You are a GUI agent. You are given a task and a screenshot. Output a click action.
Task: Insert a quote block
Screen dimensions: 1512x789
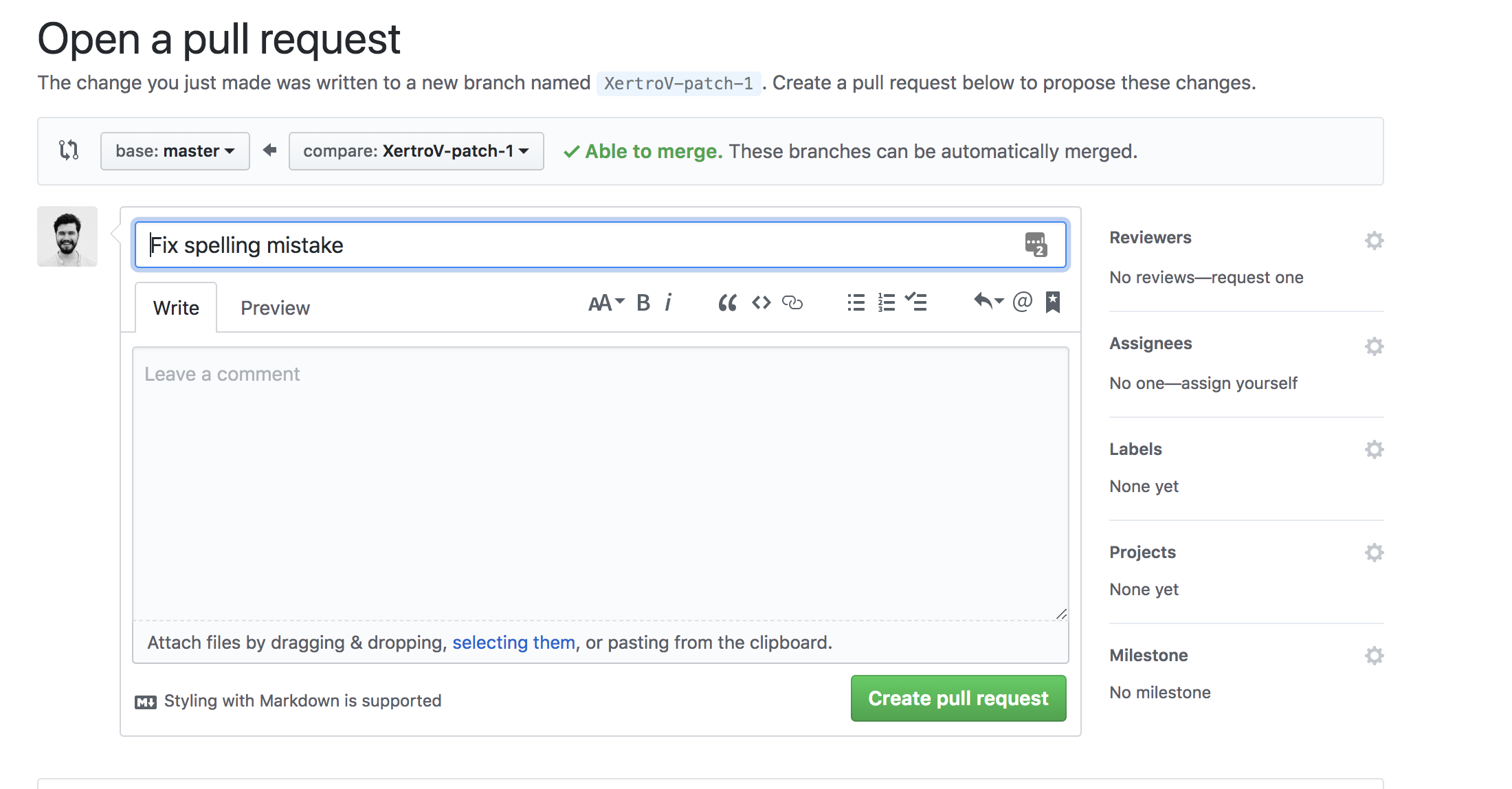(x=727, y=302)
